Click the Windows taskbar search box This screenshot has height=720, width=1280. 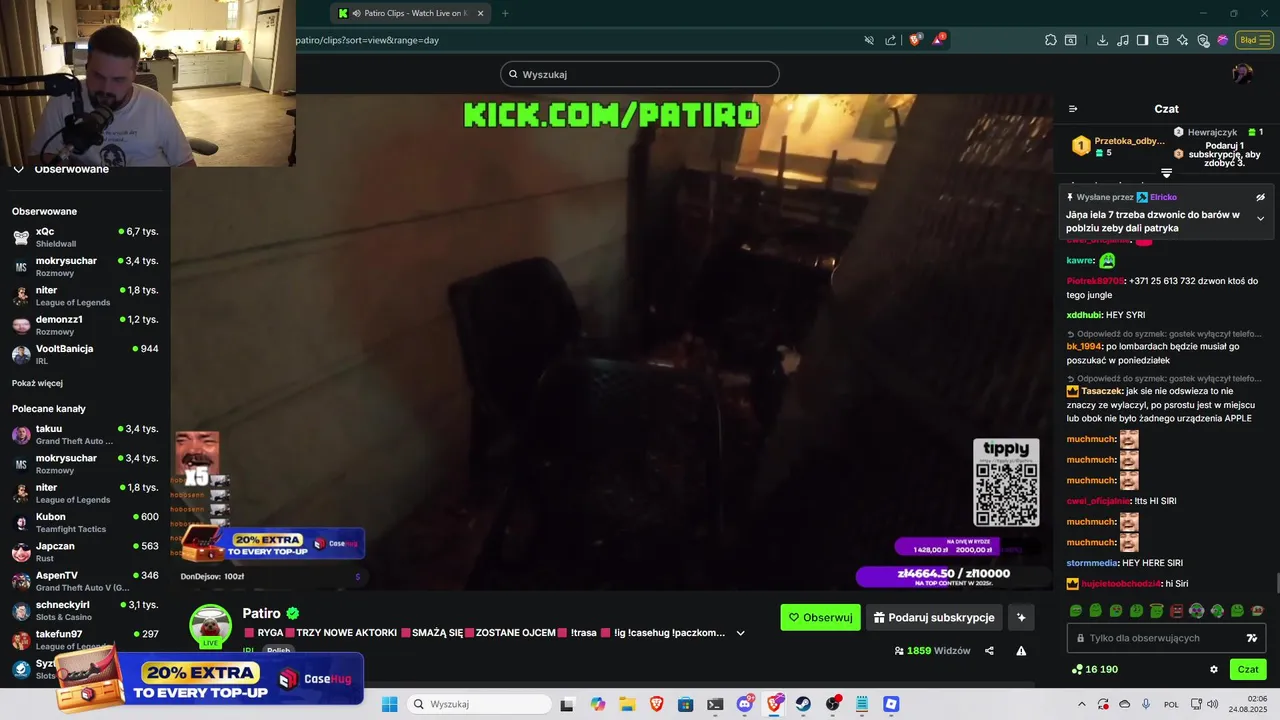pyautogui.click(x=480, y=704)
